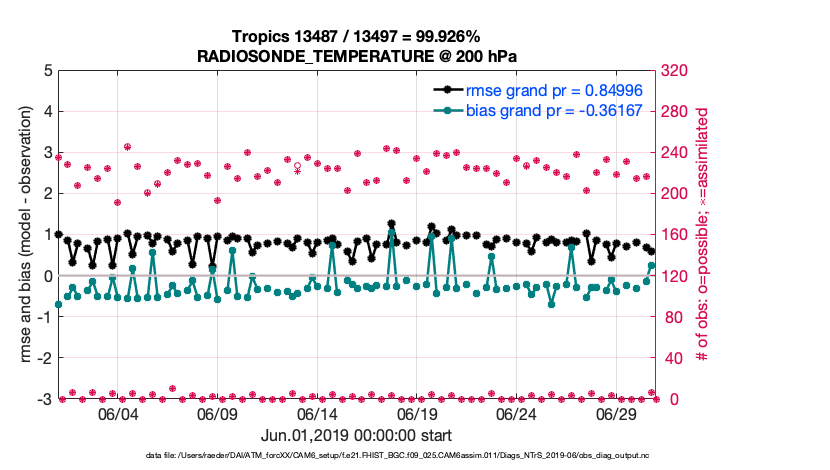Click the teal bias legend line marker
The image size is (830, 470).
(x=447, y=111)
